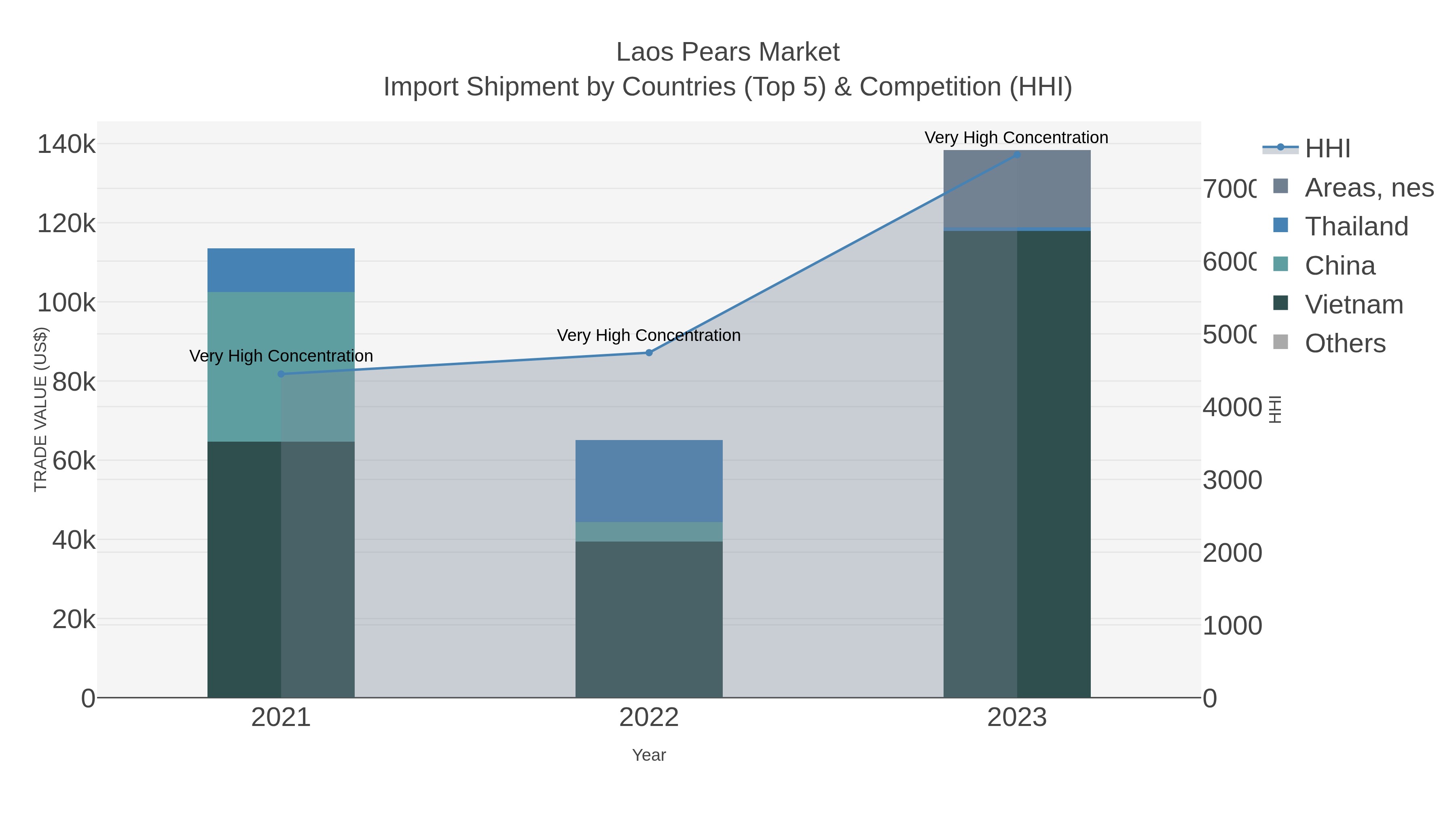Click the HHI line marker legend icon
Screen dimensions: 1456x819
(1281, 148)
